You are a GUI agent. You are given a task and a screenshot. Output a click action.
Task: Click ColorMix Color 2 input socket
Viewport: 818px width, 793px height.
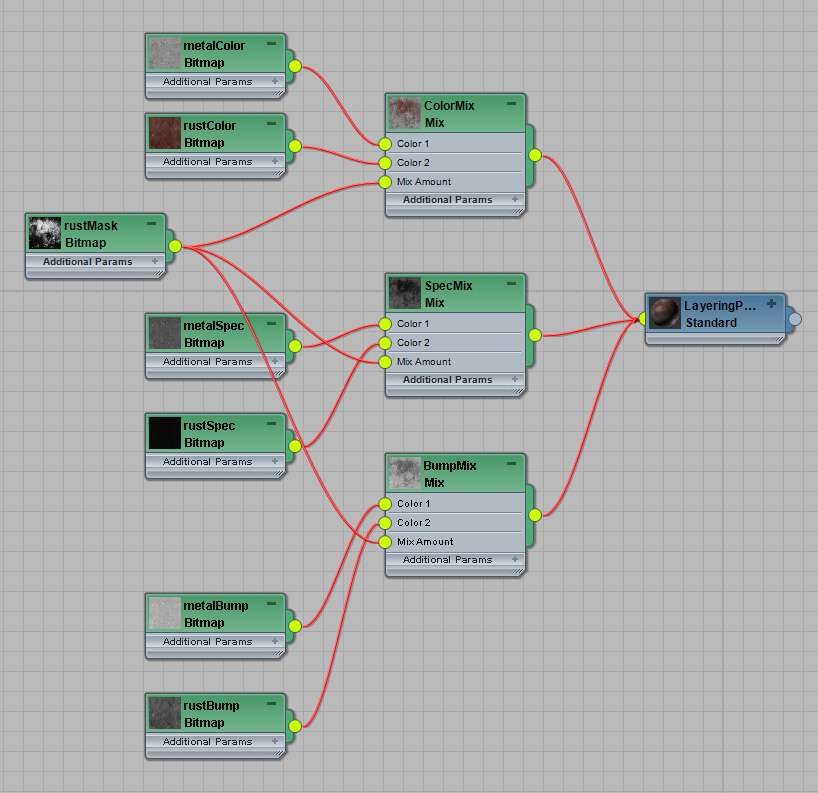(x=385, y=163)
